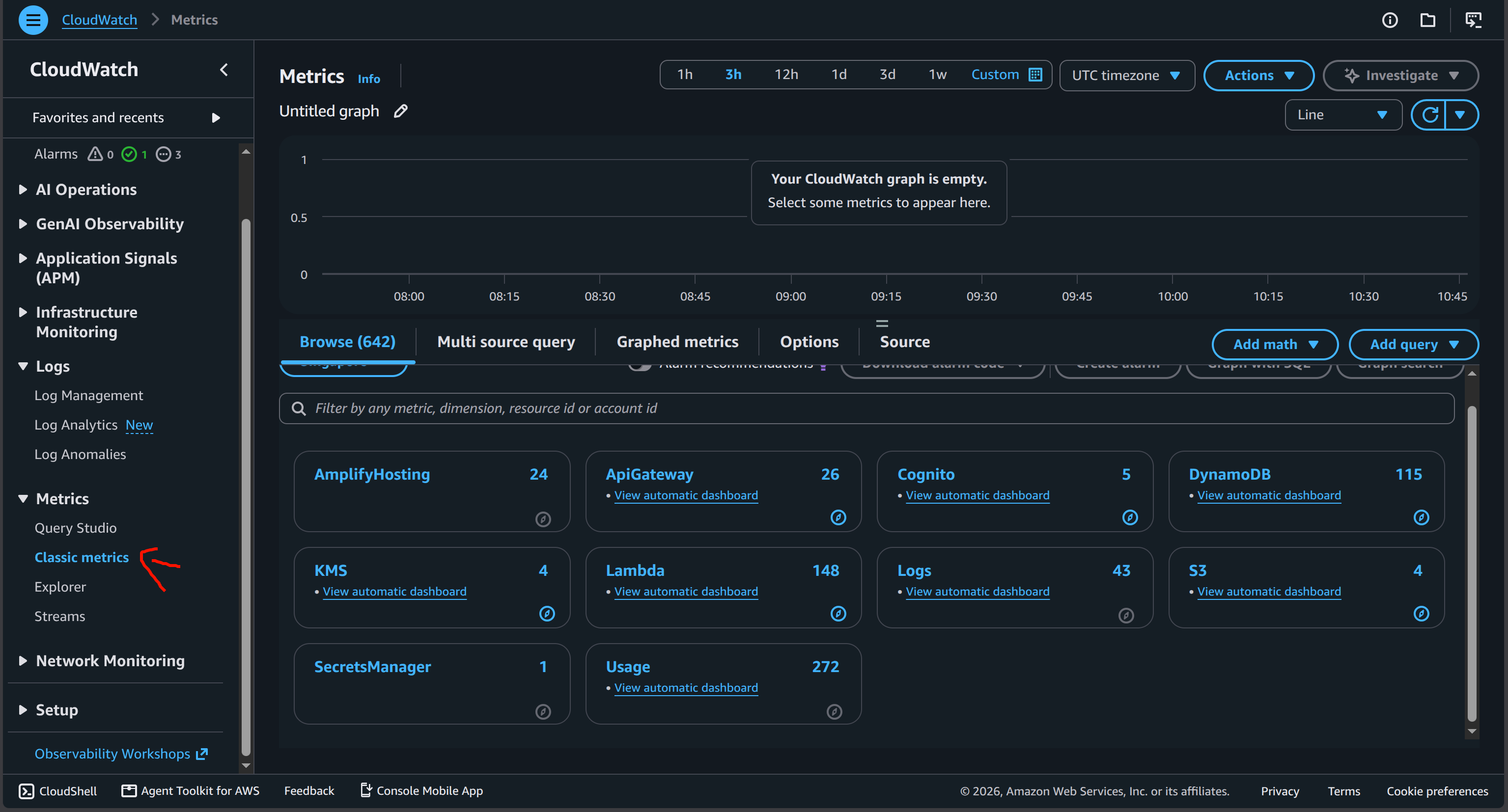Click the compass icon on Logs card
Viewport: 1508px width, 812px height.
tap(1126, 616)
